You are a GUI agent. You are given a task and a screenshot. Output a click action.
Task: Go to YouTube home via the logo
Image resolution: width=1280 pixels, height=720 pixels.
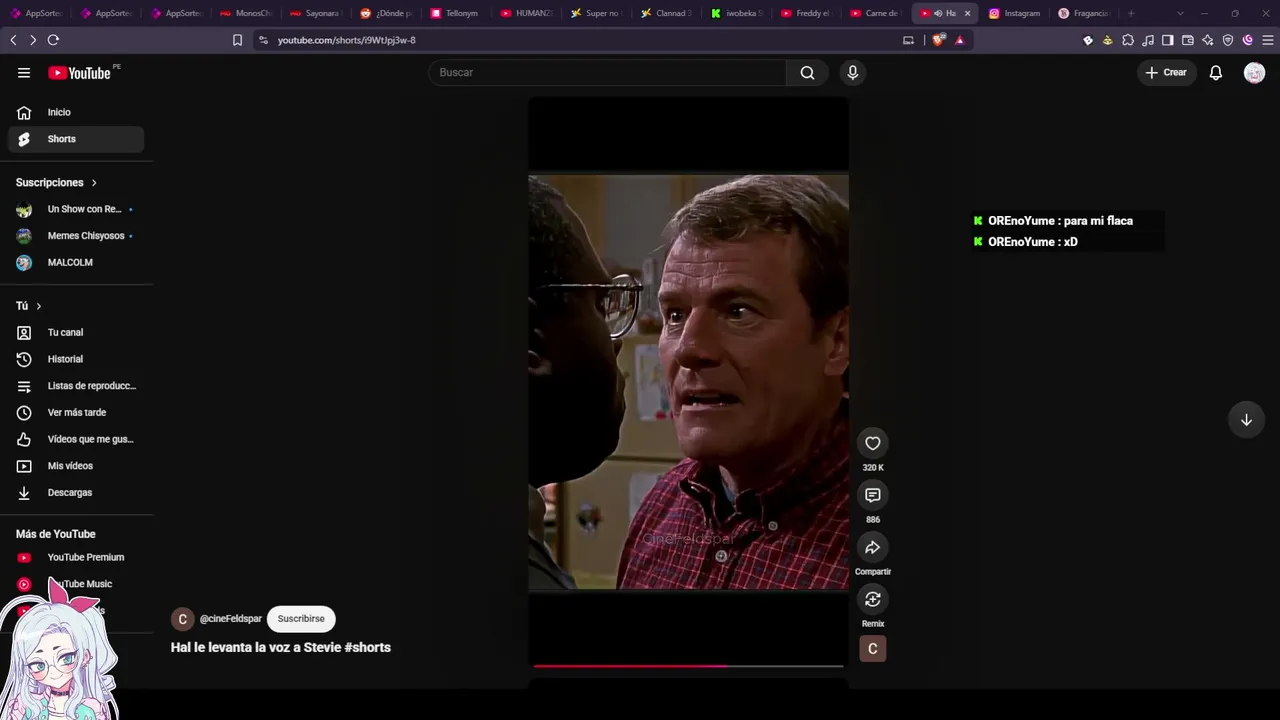click(79, 72)
